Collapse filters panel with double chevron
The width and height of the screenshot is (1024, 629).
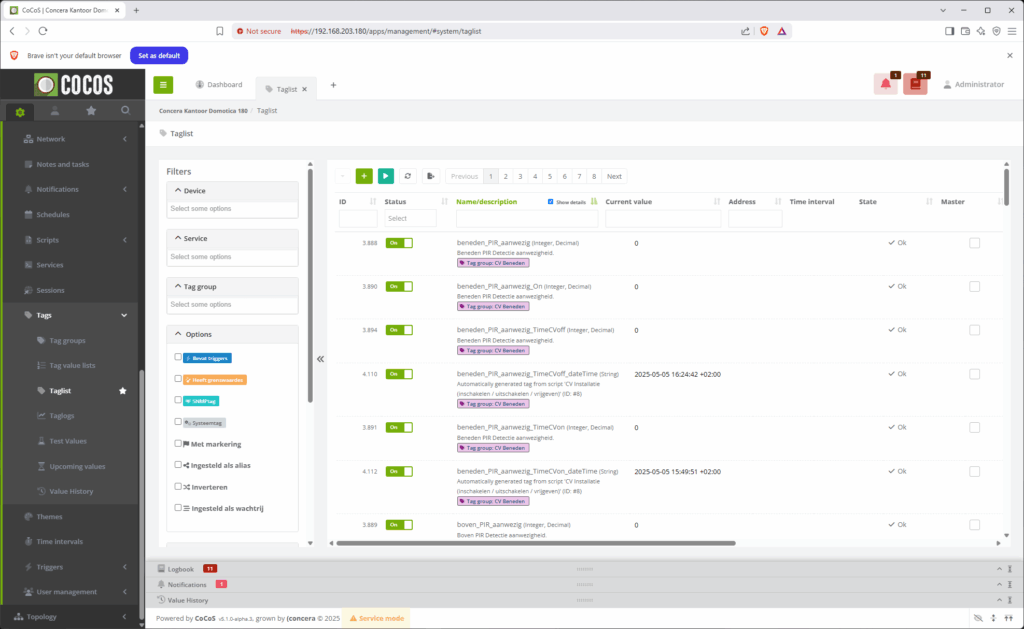click(x=320, y=359)
